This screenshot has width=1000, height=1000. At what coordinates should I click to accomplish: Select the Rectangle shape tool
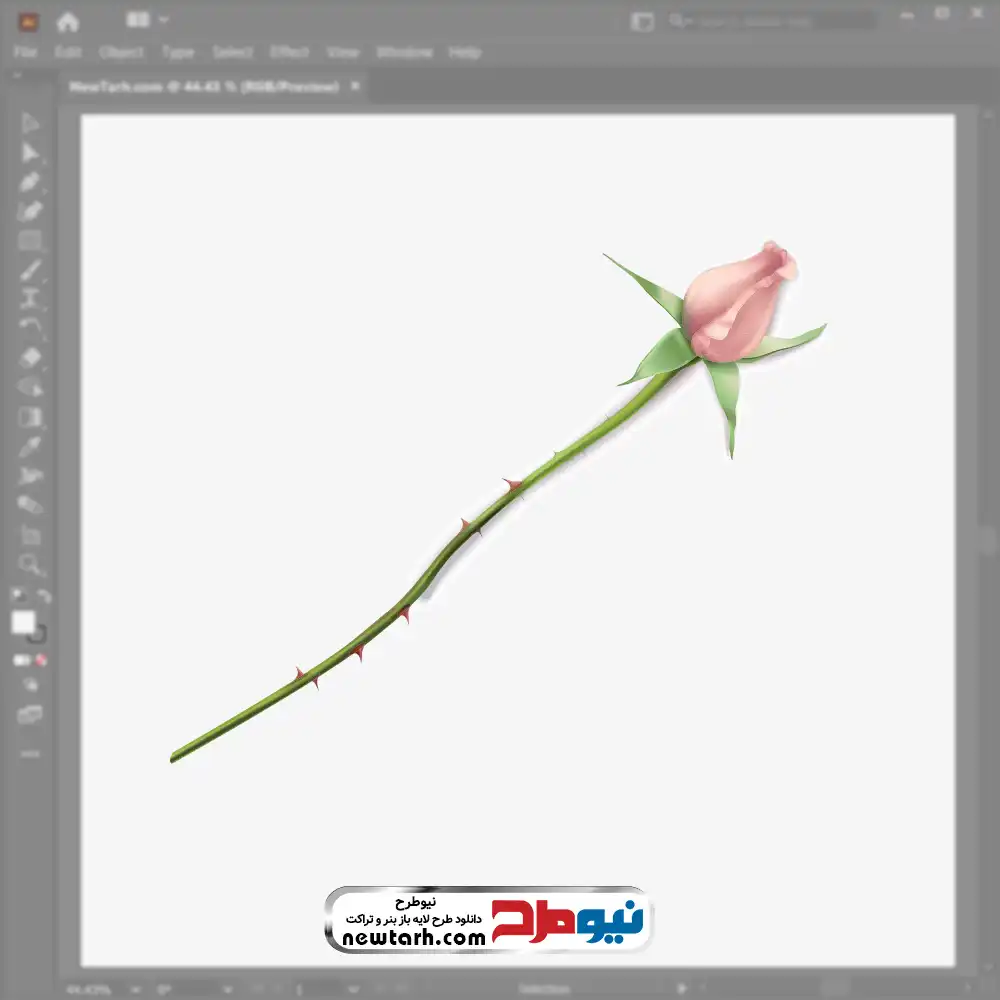[x=30, y=241]
